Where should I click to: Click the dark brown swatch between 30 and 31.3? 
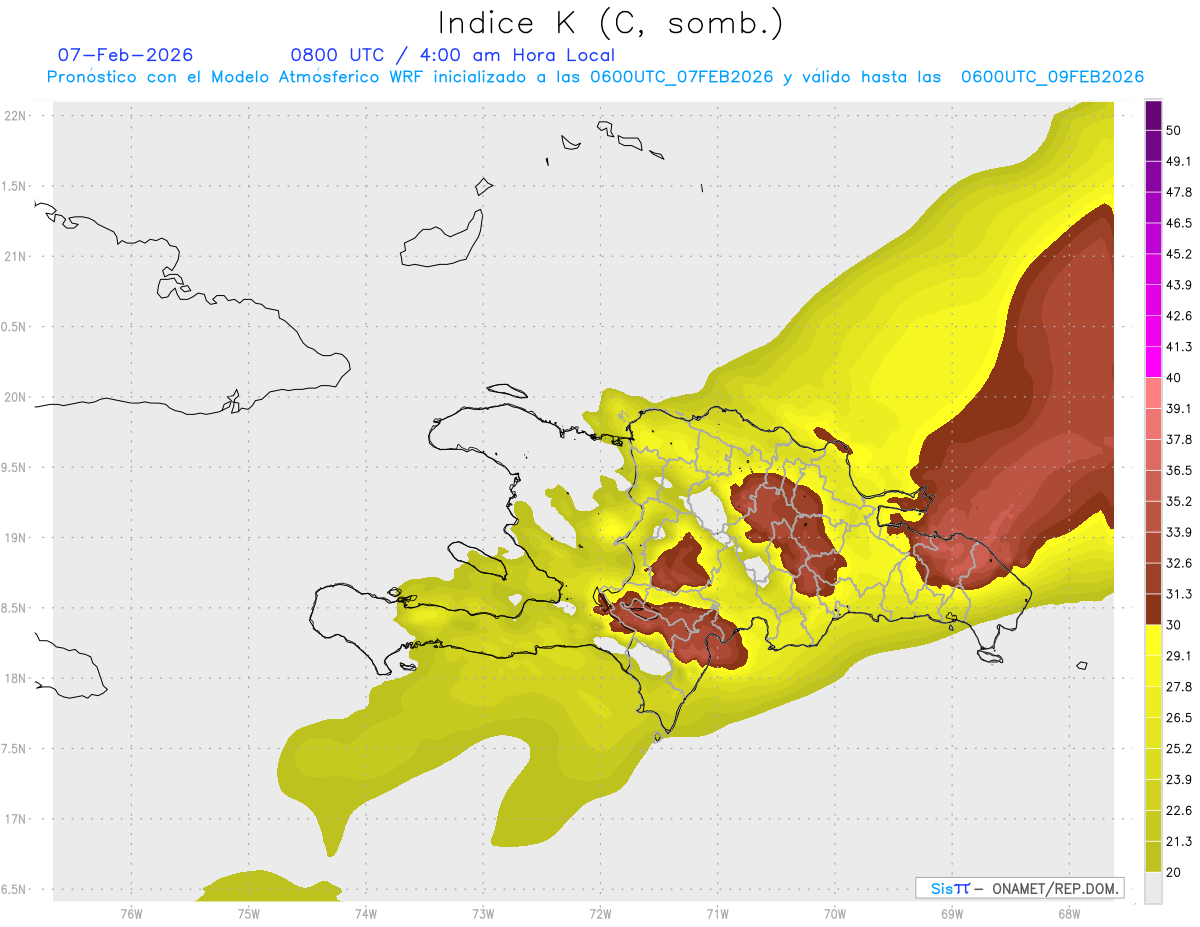[x=1153, y=609]
